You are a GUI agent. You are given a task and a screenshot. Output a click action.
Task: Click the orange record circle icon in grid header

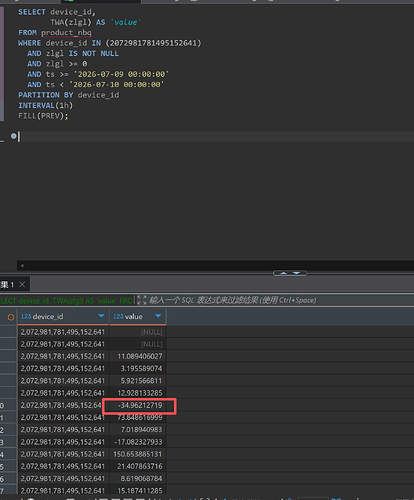[x=11, y=317]
